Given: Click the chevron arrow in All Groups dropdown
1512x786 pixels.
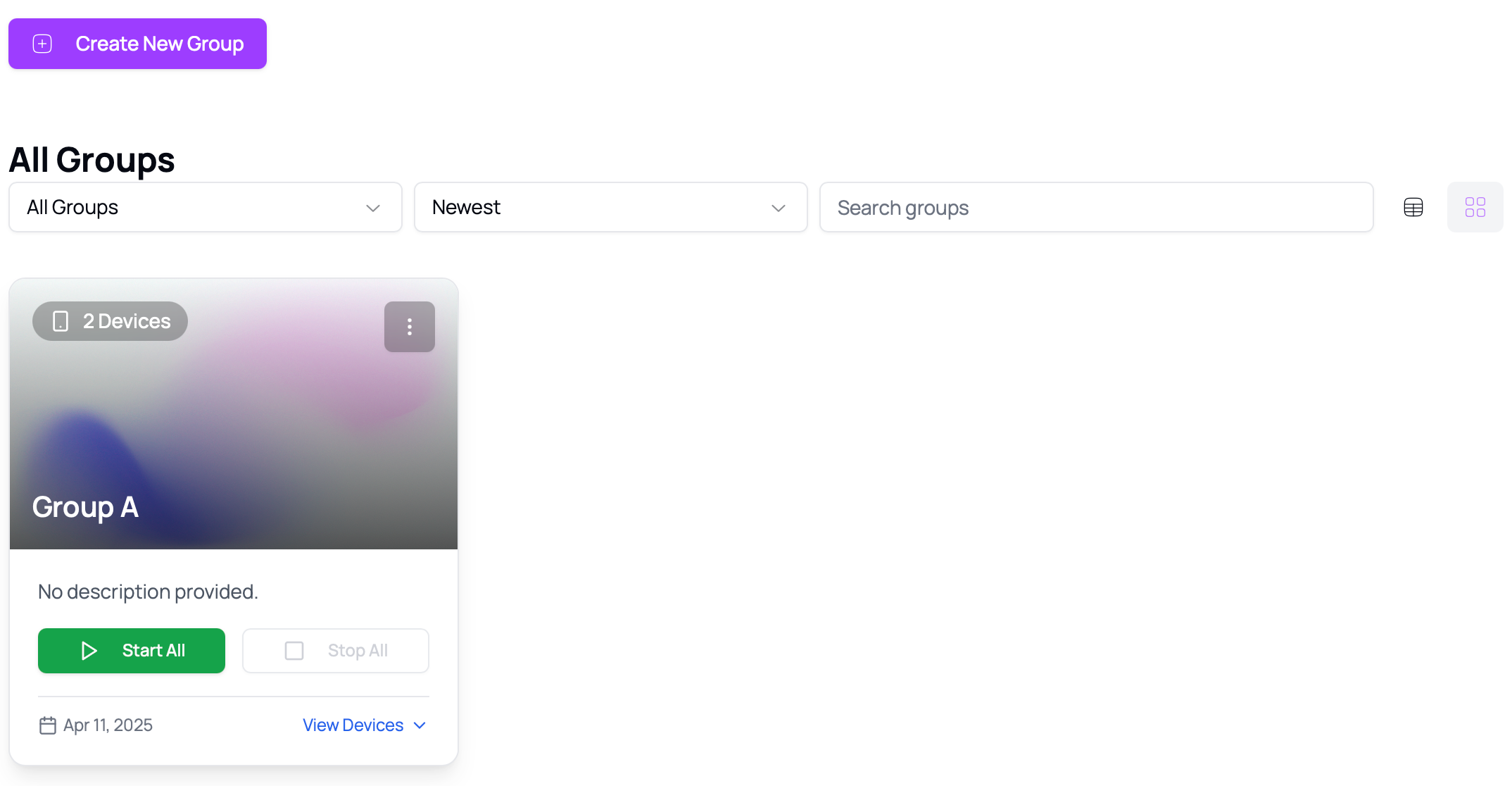Looking at the screenshot, I should 373,208.
